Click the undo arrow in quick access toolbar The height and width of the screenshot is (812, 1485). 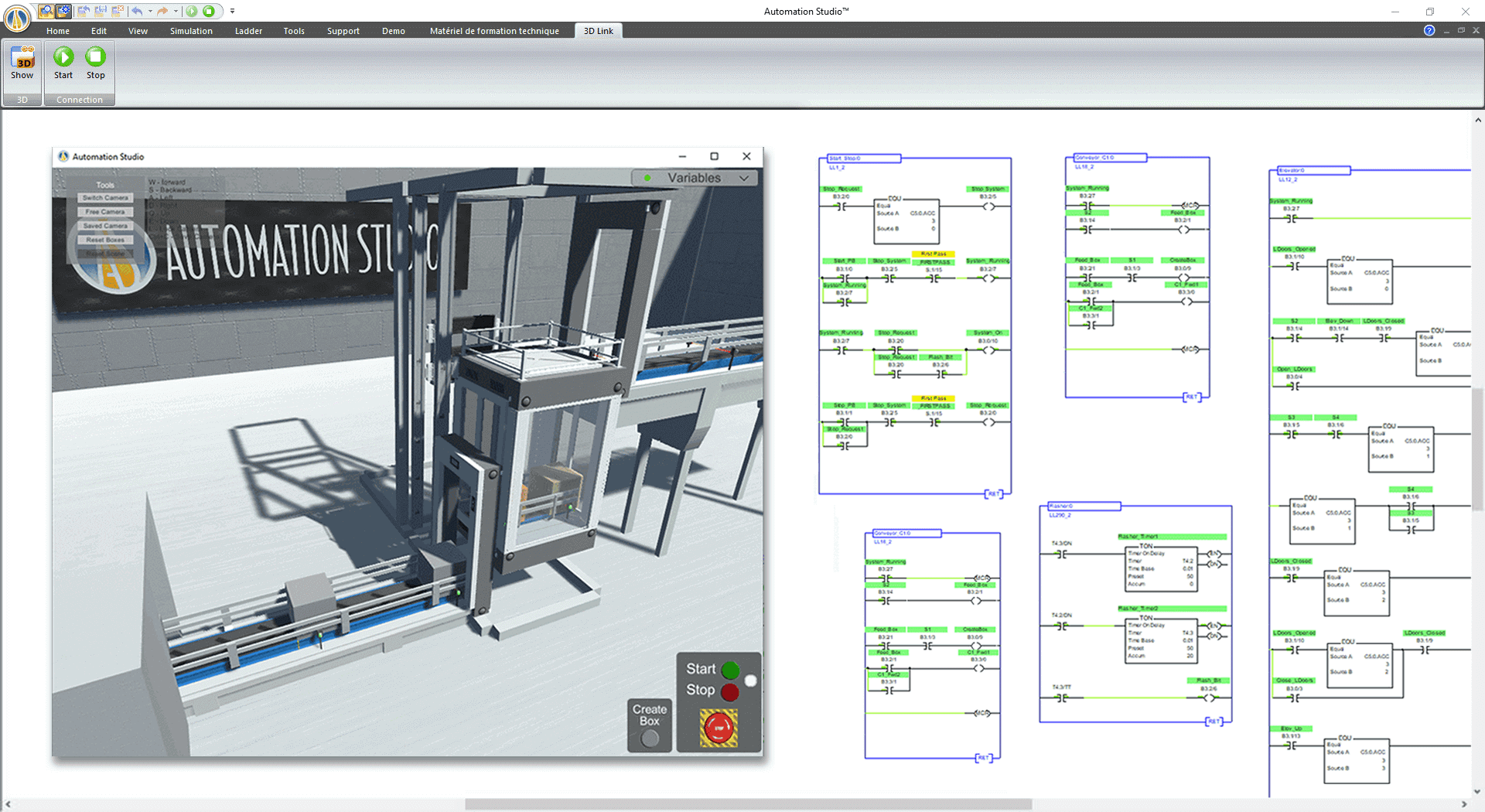[137, 11]
